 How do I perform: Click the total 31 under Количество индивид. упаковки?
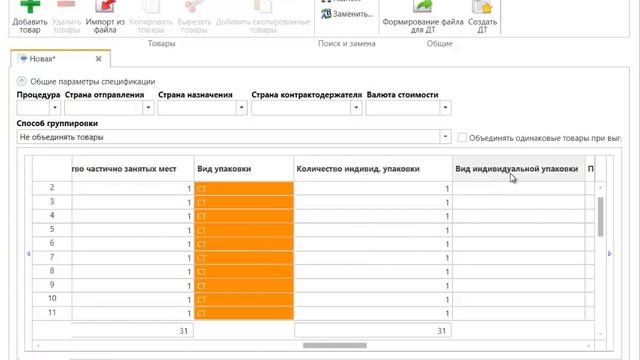coord(373,331)
